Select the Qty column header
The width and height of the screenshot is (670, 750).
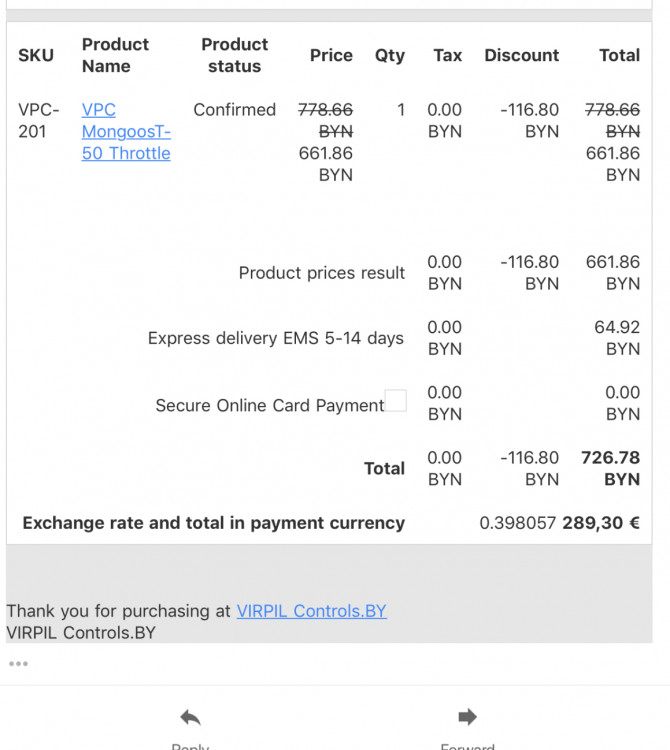click(390, 55)
